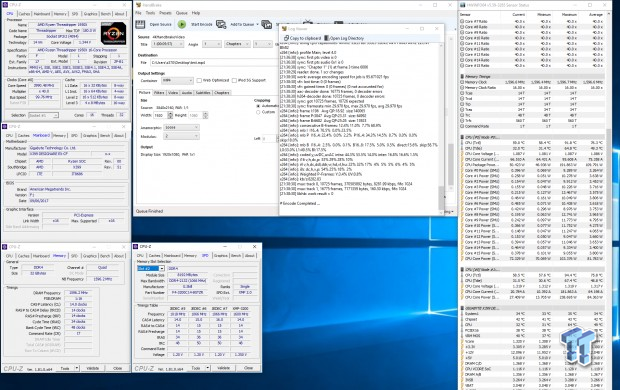This screenshot has width=620, height=390.
Task: Expand the Add to Queue dropdown arrow
Action: 257,25
